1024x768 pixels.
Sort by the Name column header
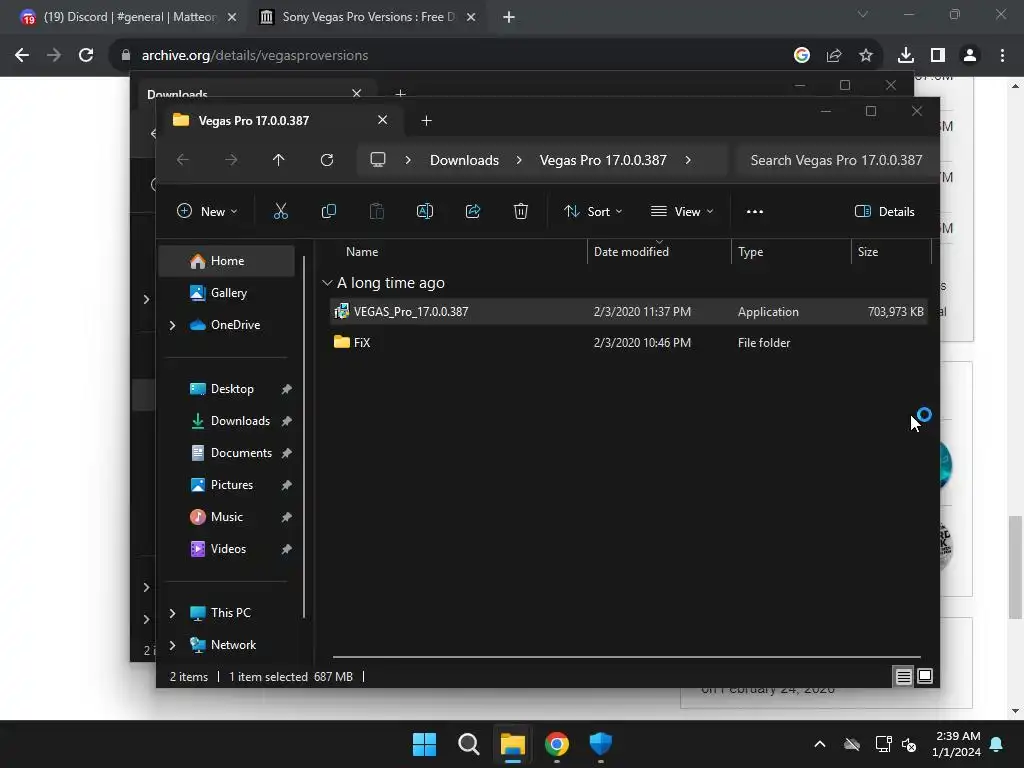[x=362, y=251]
